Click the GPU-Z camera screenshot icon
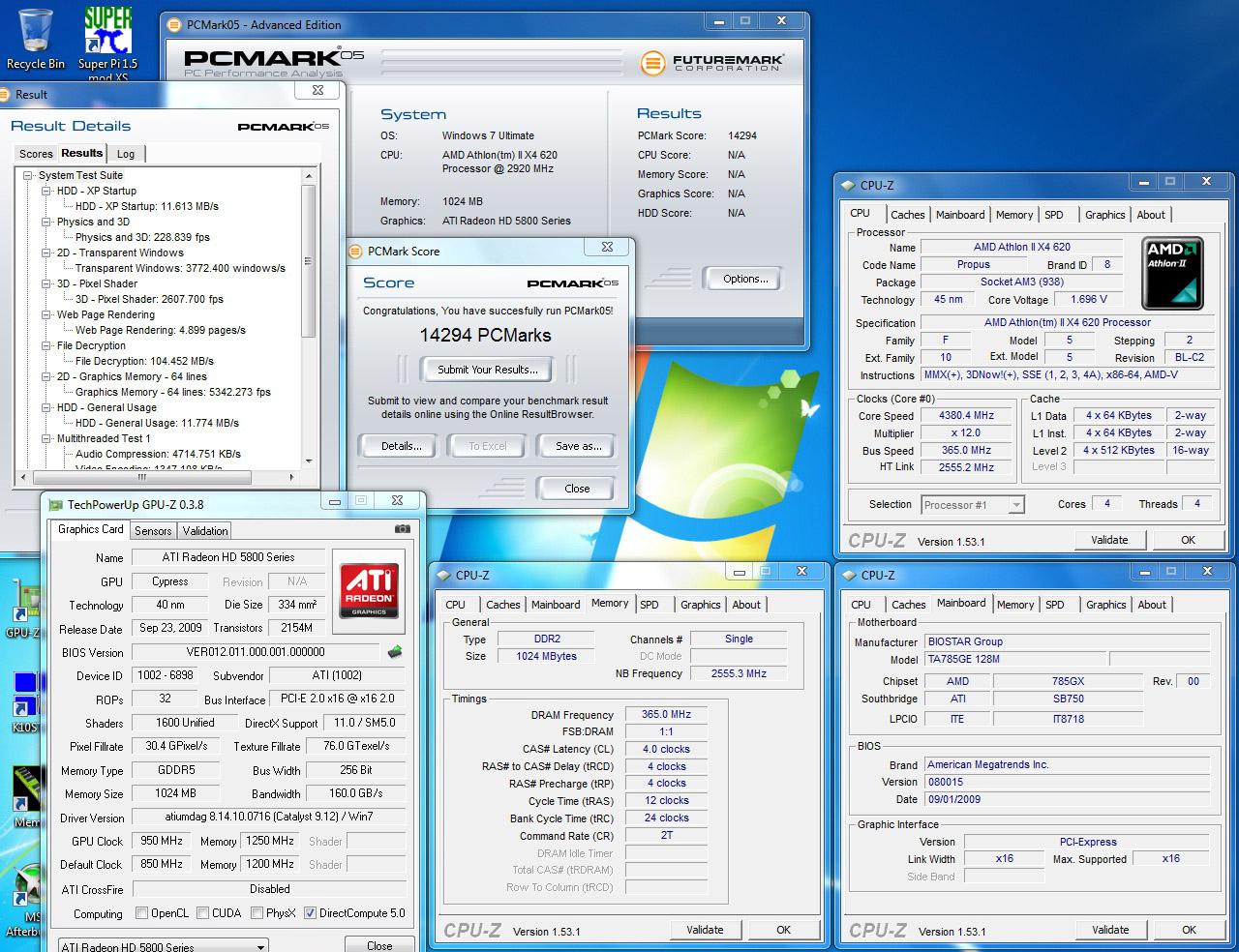 coord(402,529)
